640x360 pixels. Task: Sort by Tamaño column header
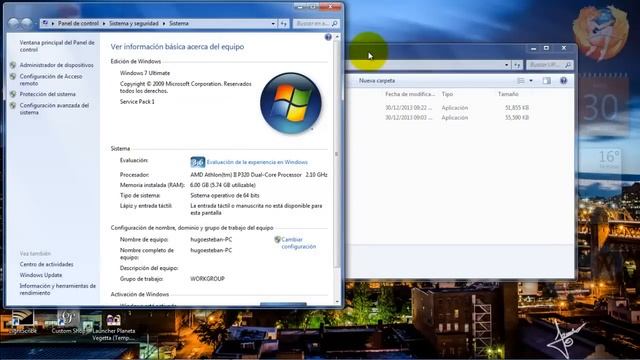coord(508,94)
